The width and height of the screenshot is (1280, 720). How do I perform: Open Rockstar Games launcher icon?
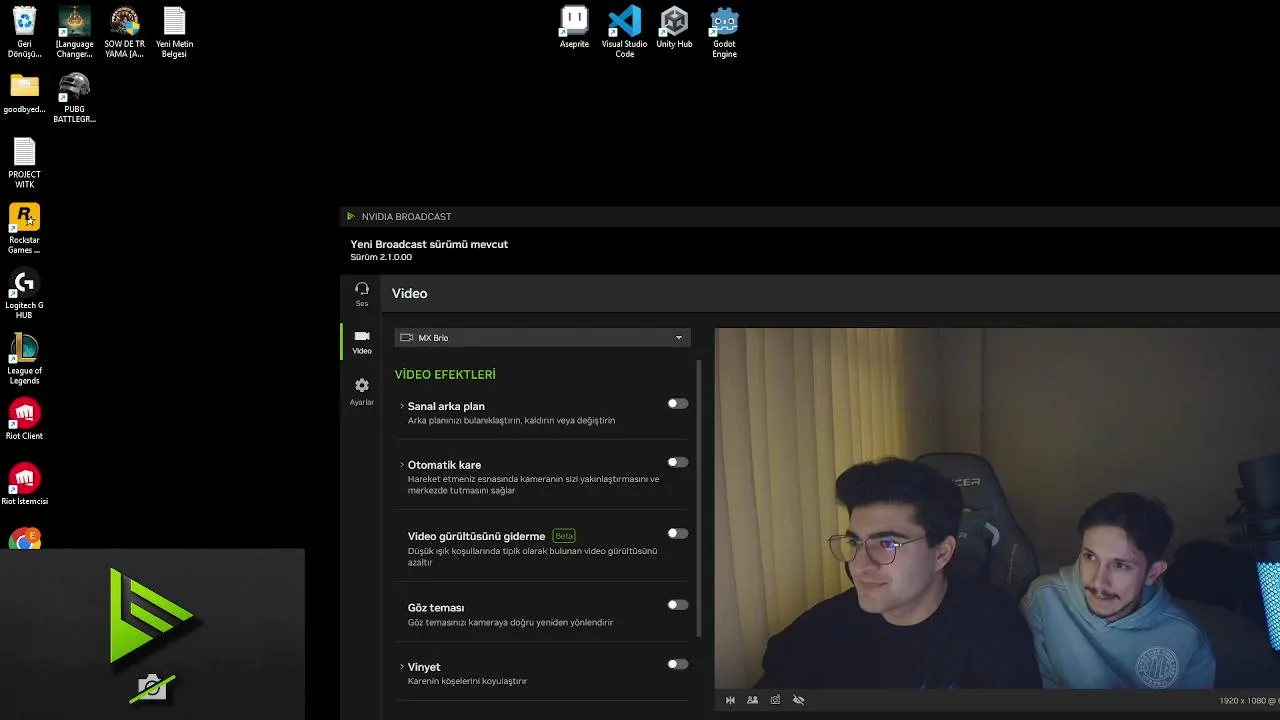tap(24, 228)
